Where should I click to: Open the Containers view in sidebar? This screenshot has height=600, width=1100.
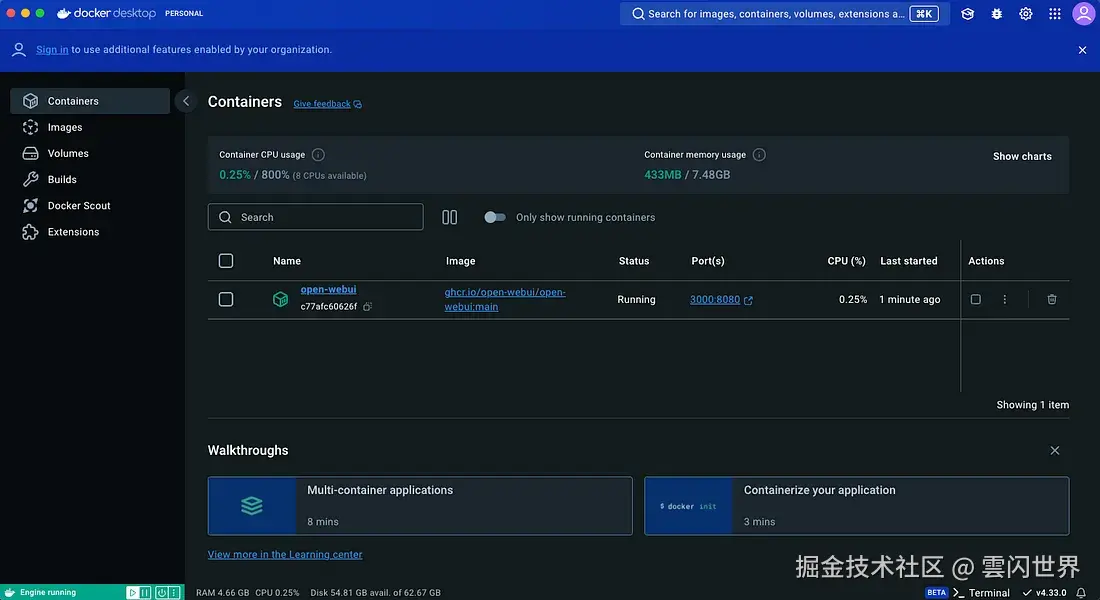click(90, 101)
